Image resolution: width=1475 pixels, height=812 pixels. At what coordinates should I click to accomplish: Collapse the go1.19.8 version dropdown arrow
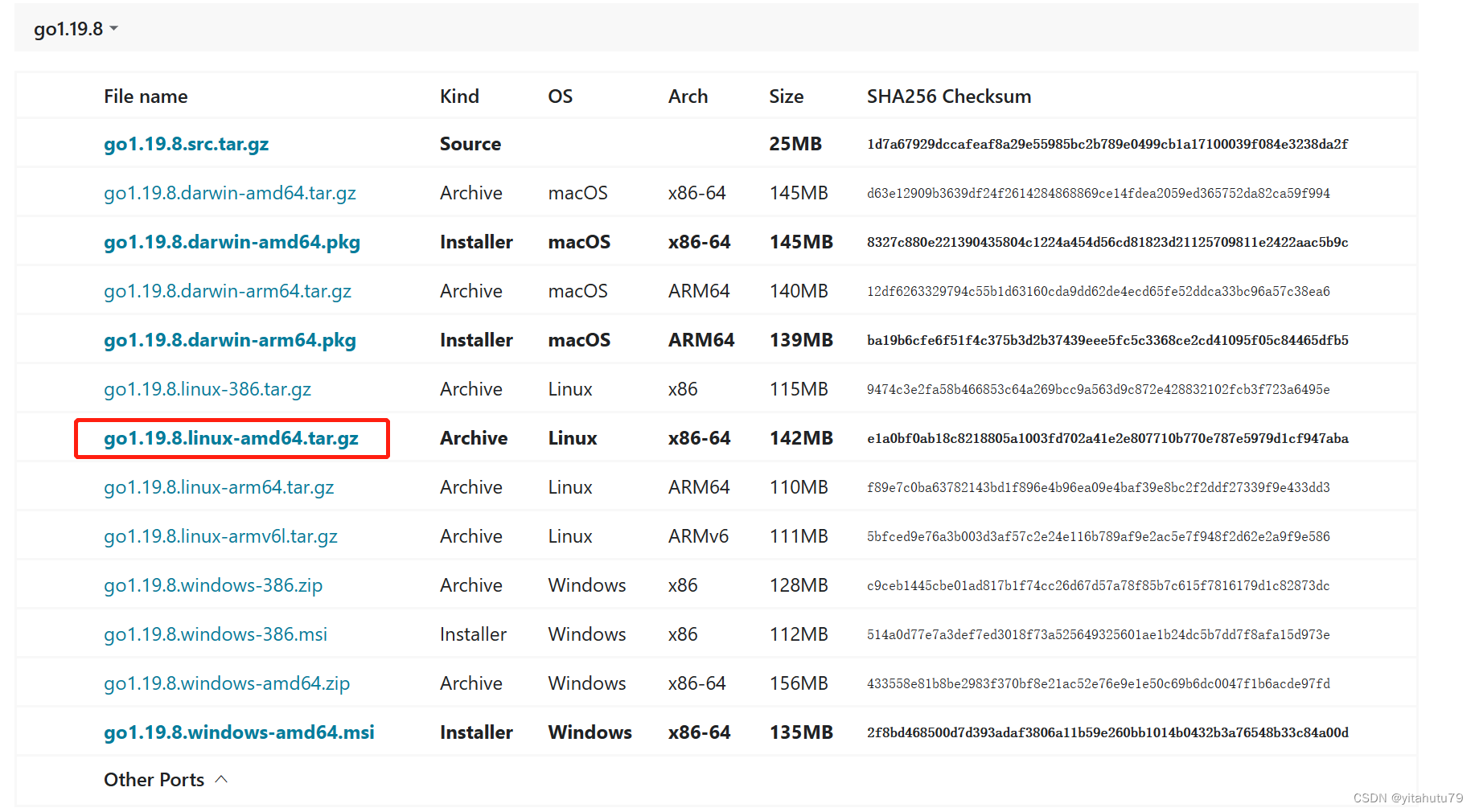pyautogui.click(x=114, y=29)
